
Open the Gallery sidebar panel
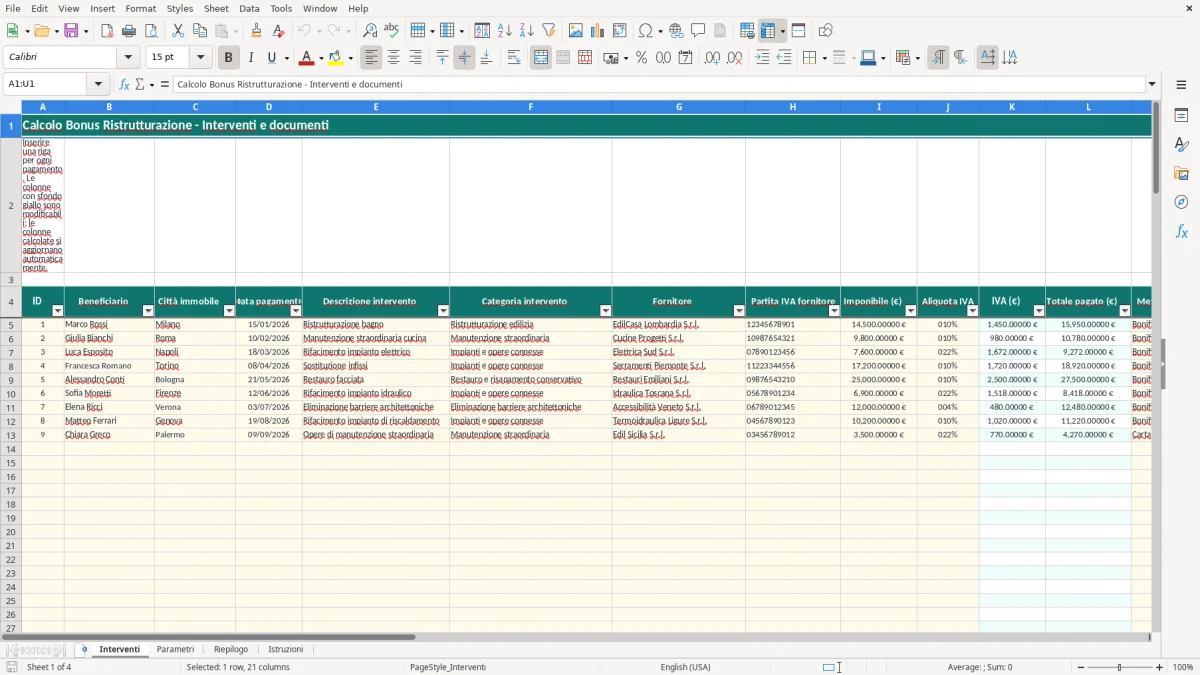click(x=1181, y=174)
